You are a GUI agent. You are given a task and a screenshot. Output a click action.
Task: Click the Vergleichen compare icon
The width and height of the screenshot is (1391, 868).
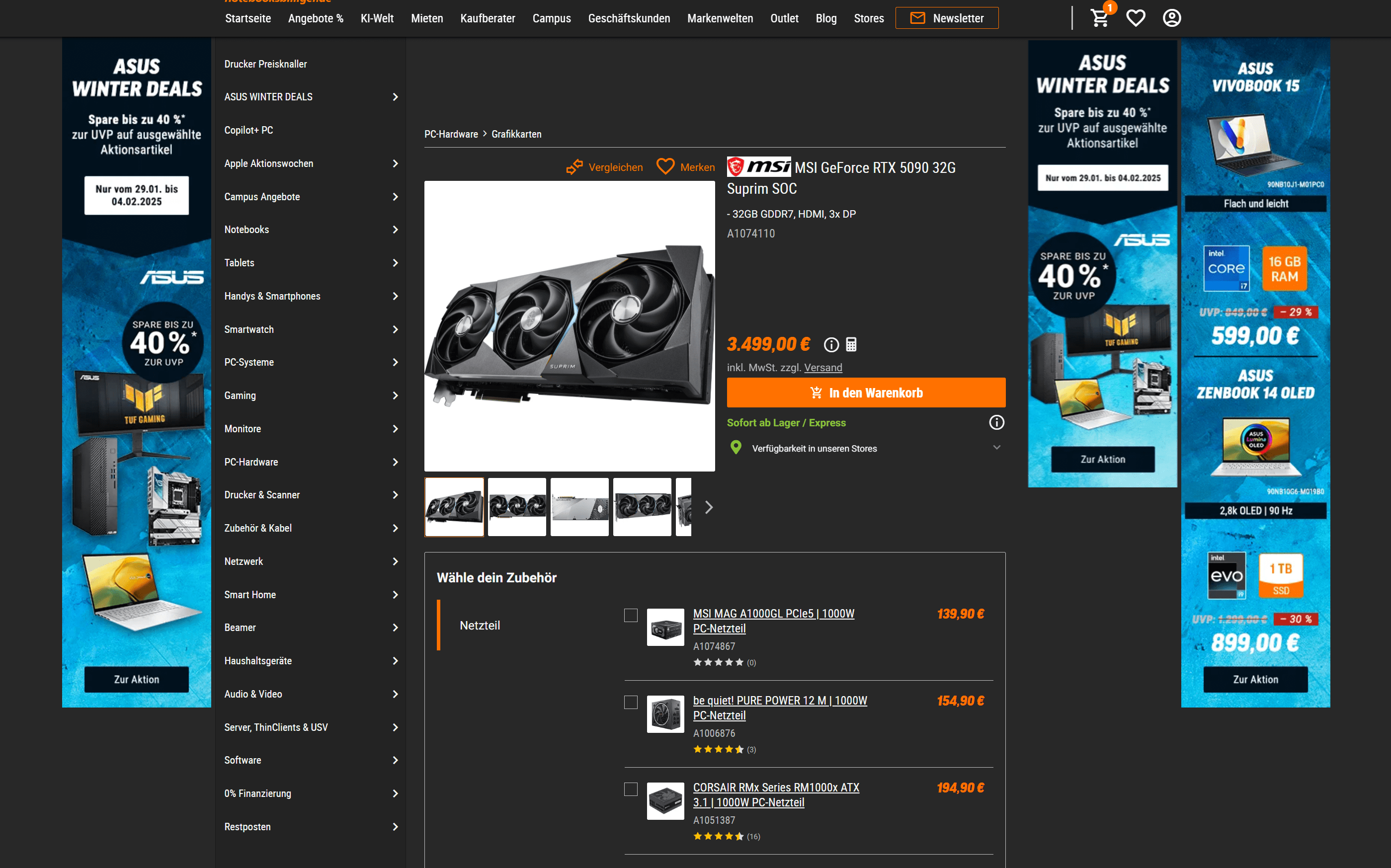tap(574, 167)
